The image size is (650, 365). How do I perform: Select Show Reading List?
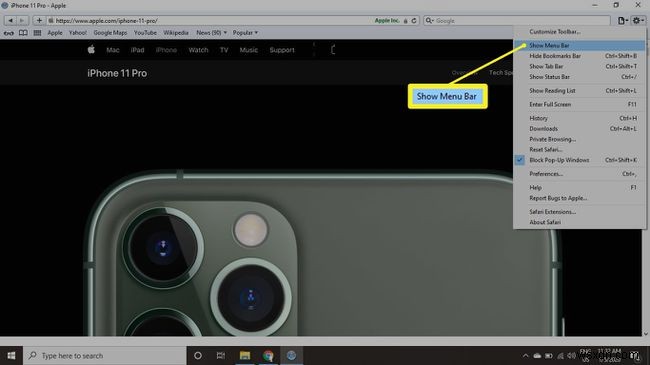point(580,90)
